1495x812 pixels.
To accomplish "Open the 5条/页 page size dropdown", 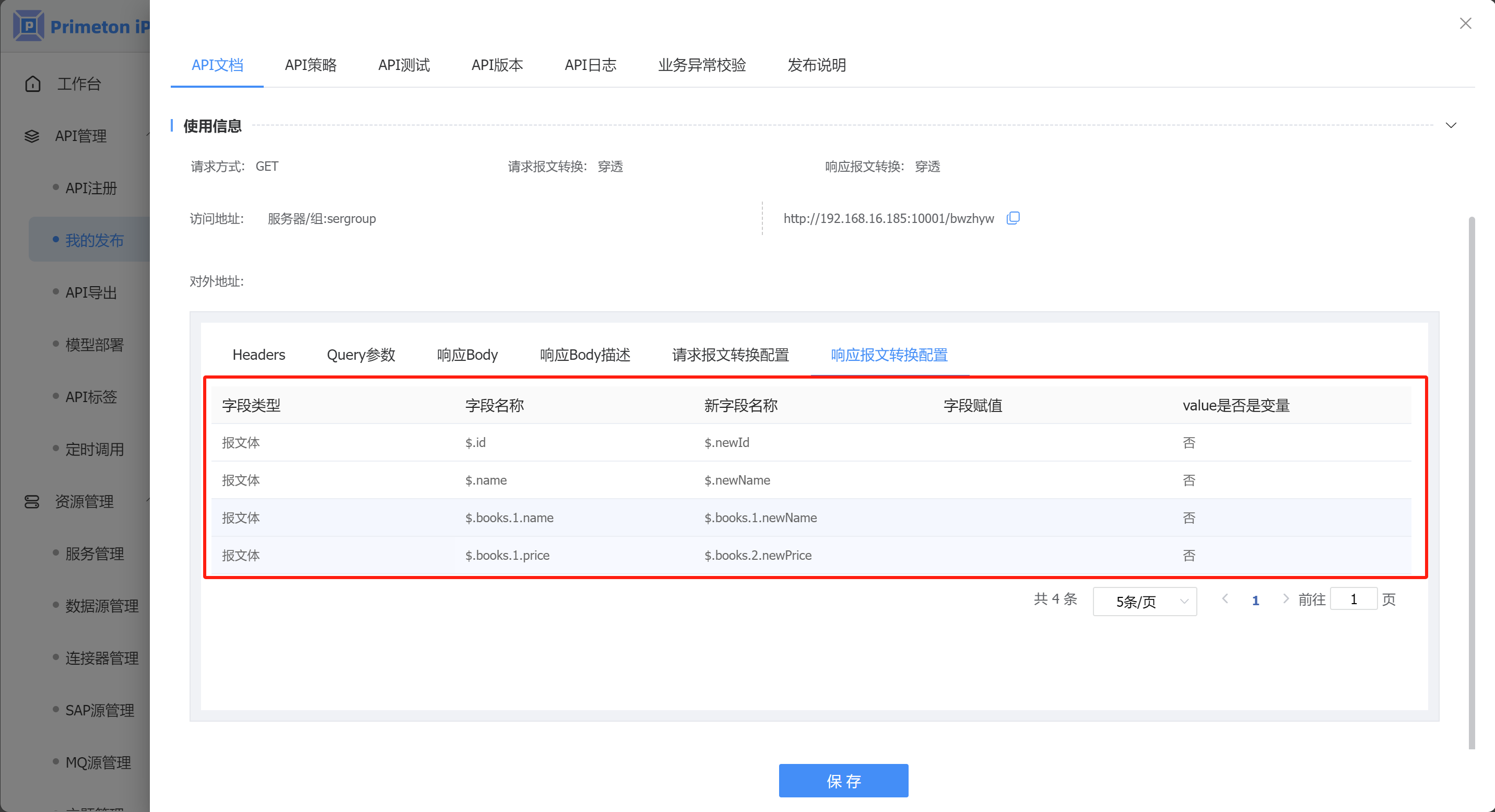I will click(x=1144, y=602).
